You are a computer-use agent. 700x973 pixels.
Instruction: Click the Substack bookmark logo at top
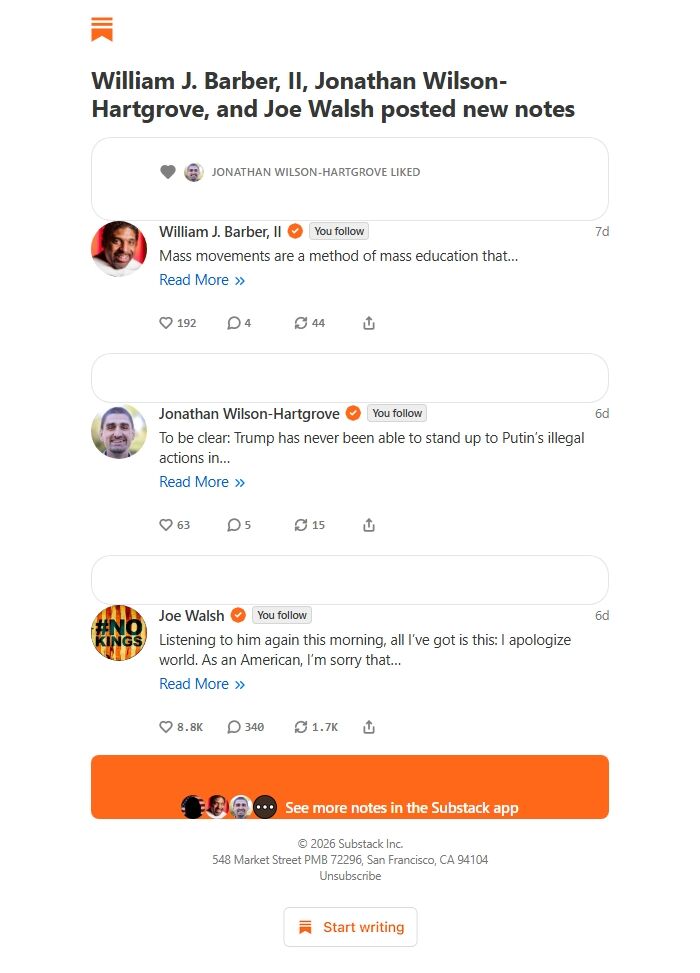(x=102, y=29)
